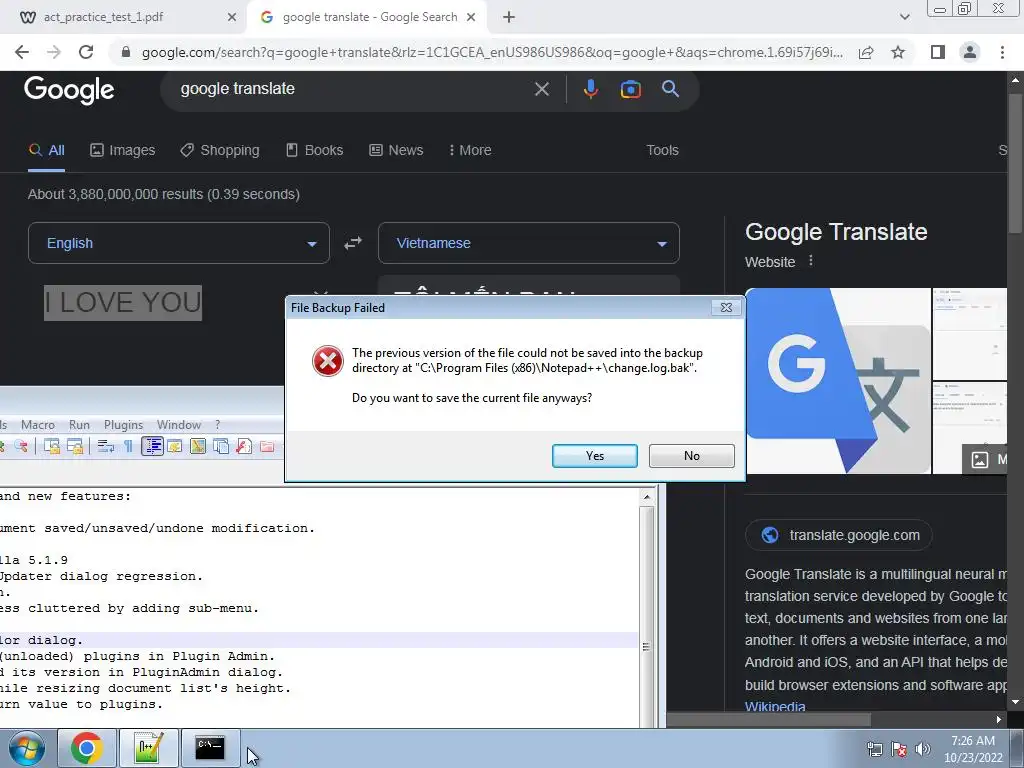Open source language English dropdown
This screenshot has height=768, width=1024.
(x=178, y=243)
